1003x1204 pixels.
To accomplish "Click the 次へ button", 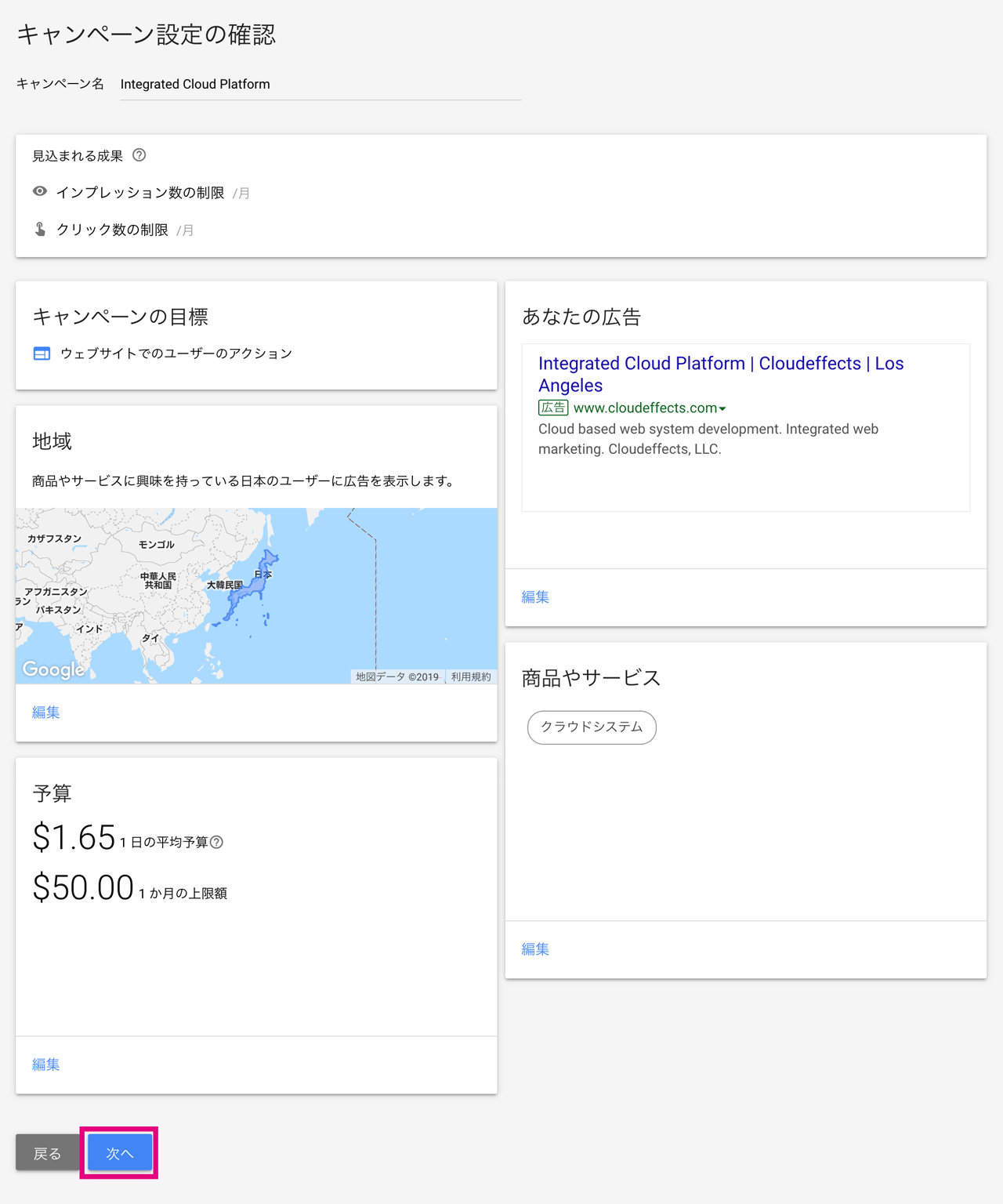I will (x=120, y=1153).
